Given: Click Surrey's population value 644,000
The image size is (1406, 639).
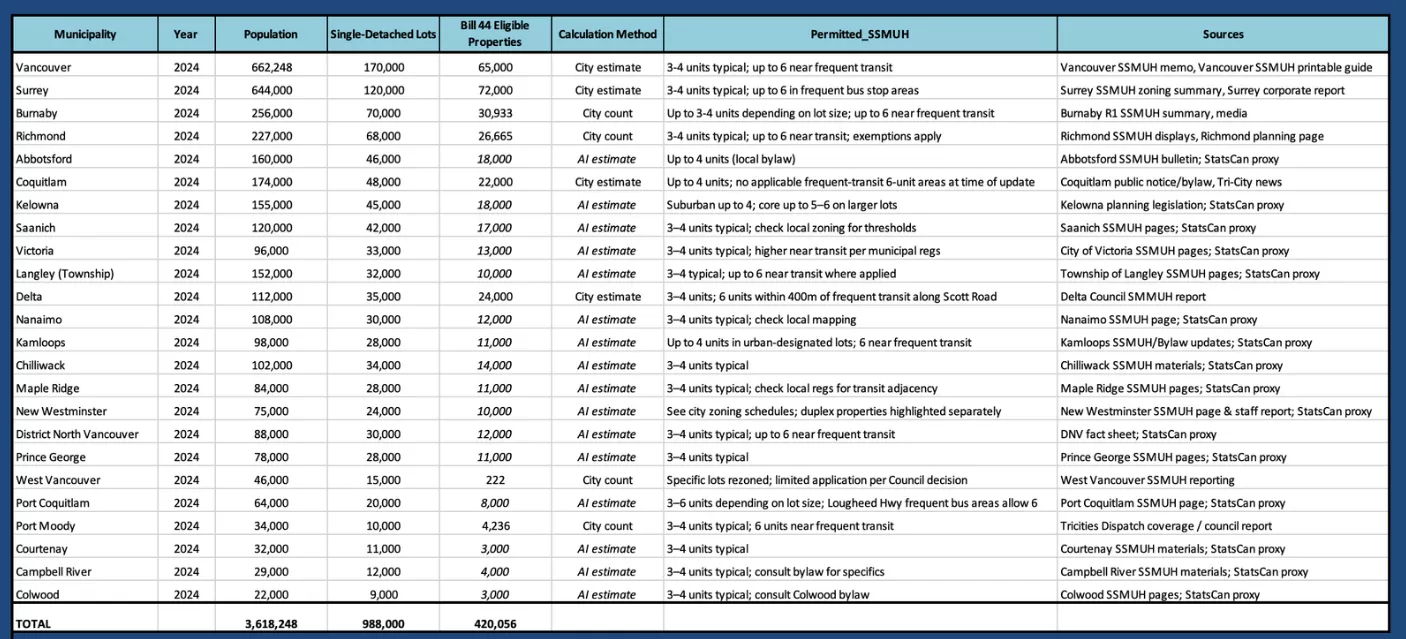Looking at the screenshot, I should pos(271,90).
